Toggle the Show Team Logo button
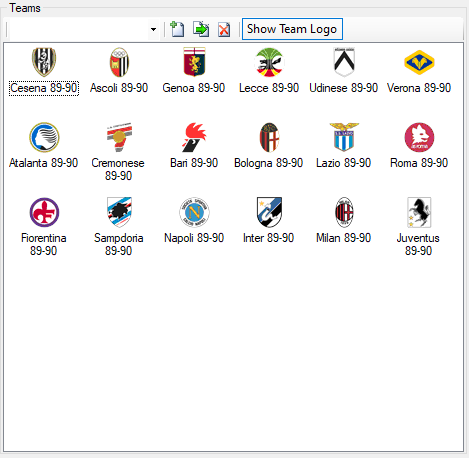The width and height of the screenshot is (469, 458). pyautogui.click(x=292, y=29)
